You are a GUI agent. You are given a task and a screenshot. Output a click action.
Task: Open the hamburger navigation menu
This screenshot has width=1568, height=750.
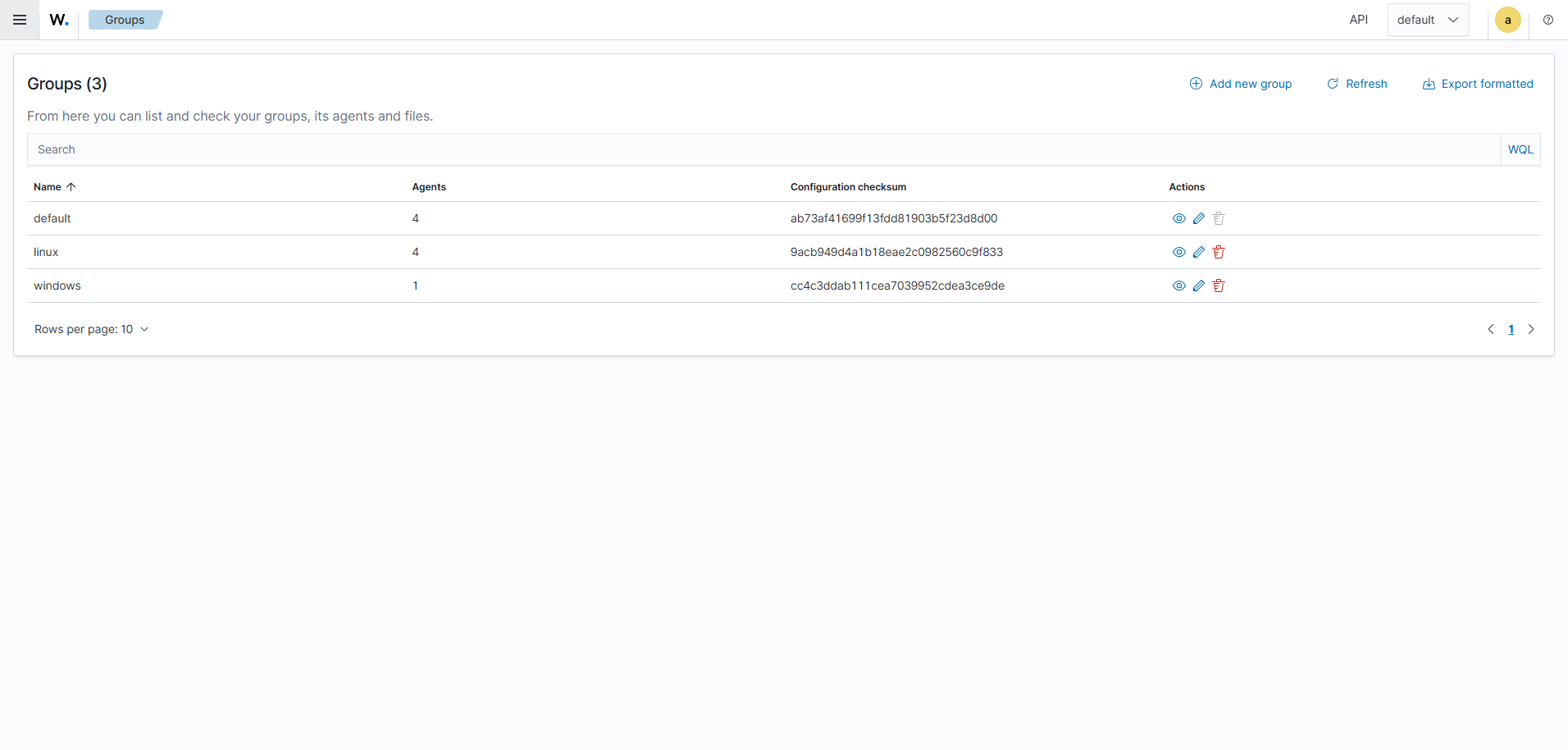20,20
